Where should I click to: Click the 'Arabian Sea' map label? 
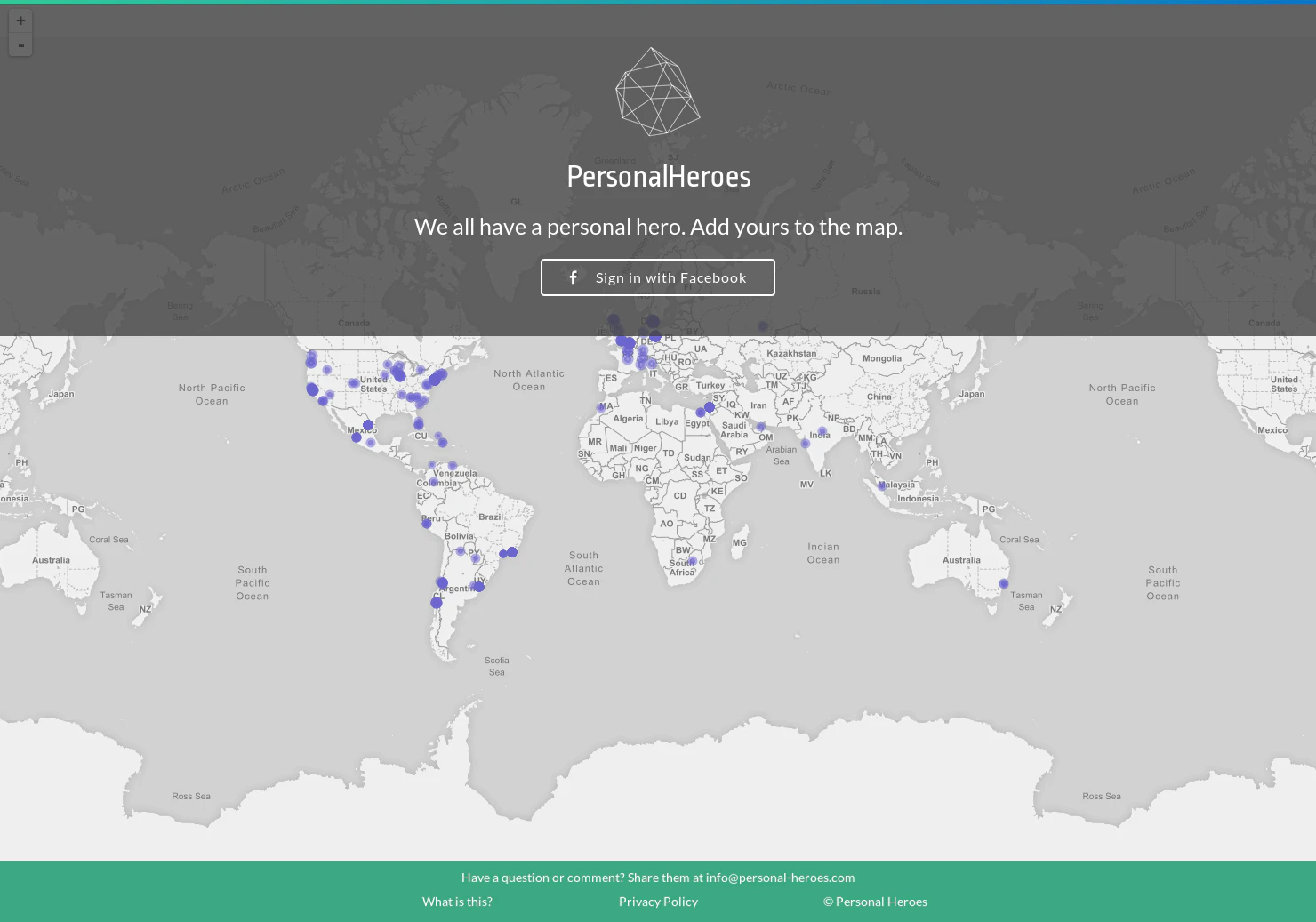782,455
